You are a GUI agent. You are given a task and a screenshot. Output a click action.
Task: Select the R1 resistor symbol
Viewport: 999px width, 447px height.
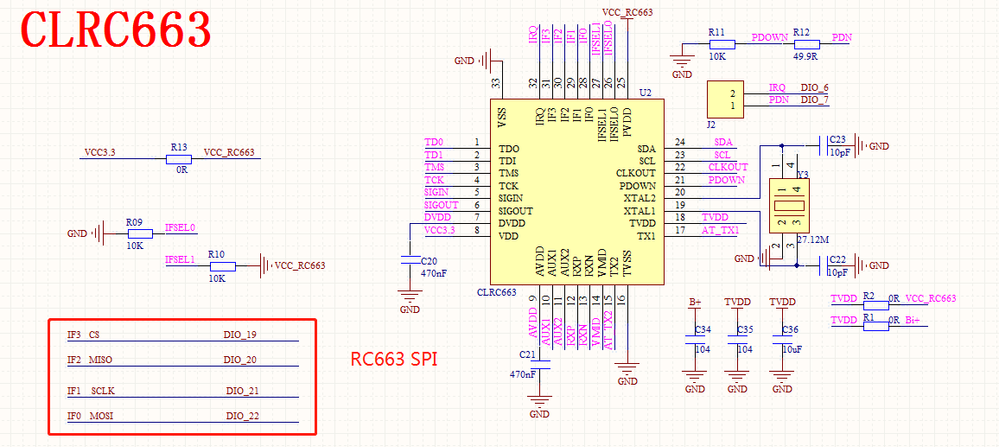tap(876, 326)
